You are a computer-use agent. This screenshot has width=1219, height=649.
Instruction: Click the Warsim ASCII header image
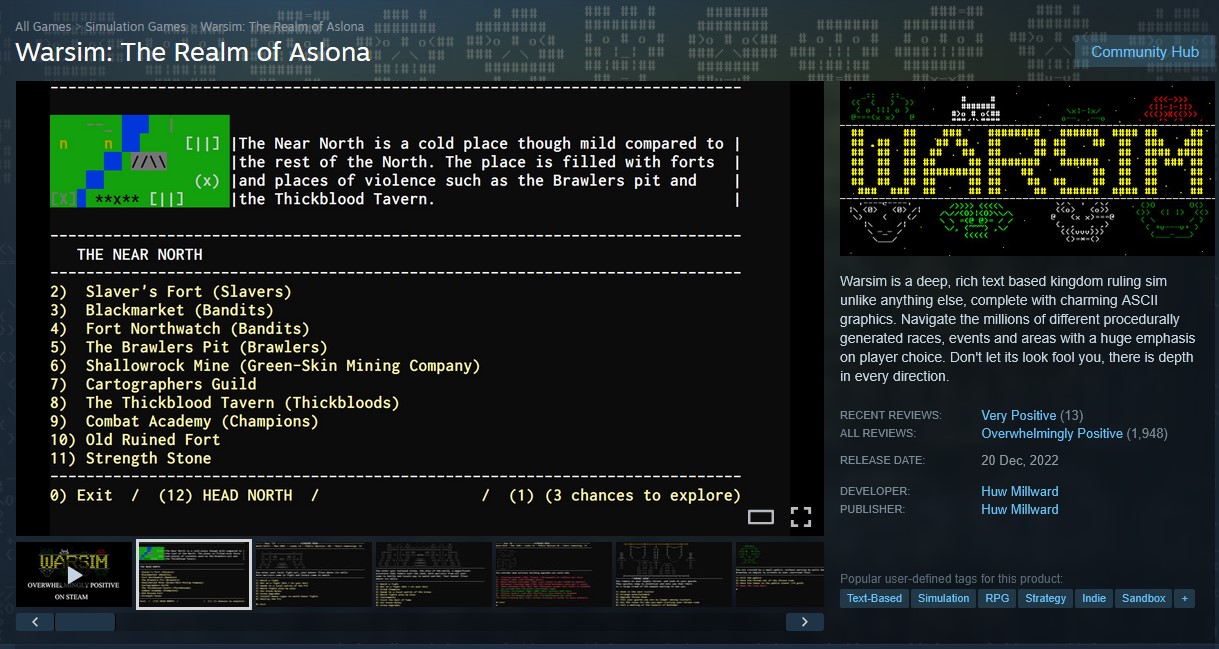(1027, 168)
